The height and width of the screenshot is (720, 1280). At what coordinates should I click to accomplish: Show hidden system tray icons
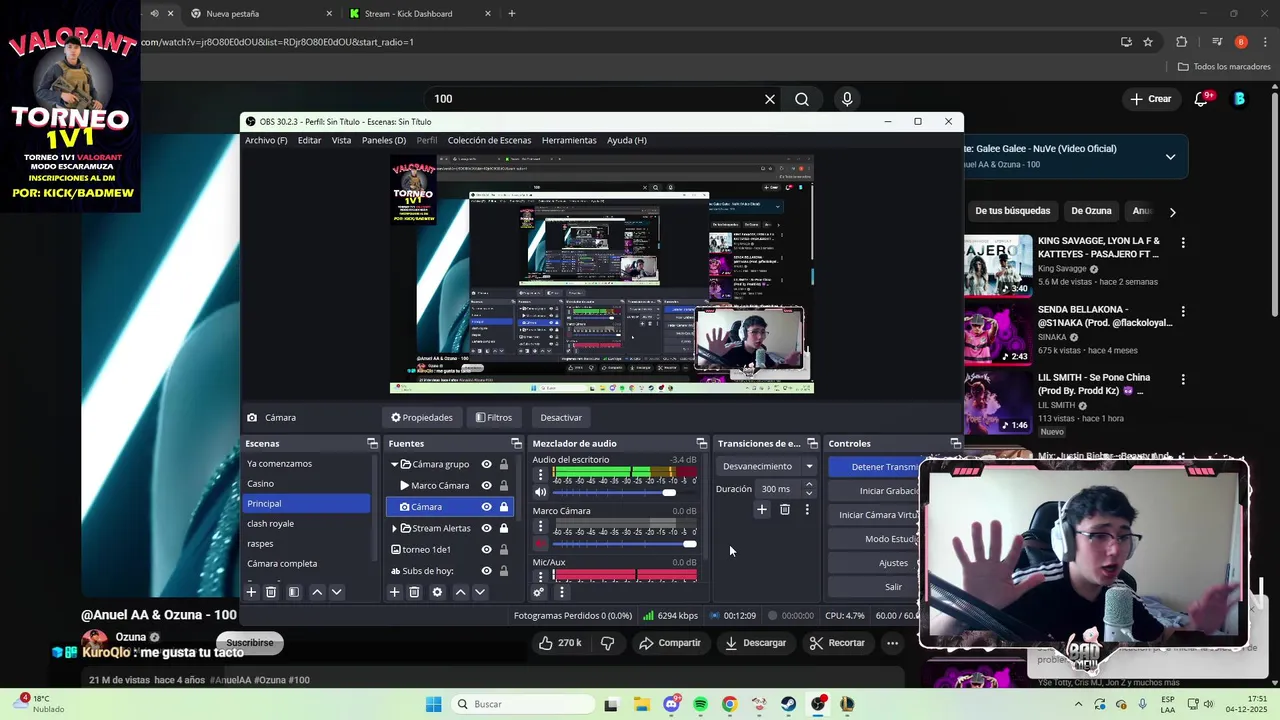(x=1078, y=704)
